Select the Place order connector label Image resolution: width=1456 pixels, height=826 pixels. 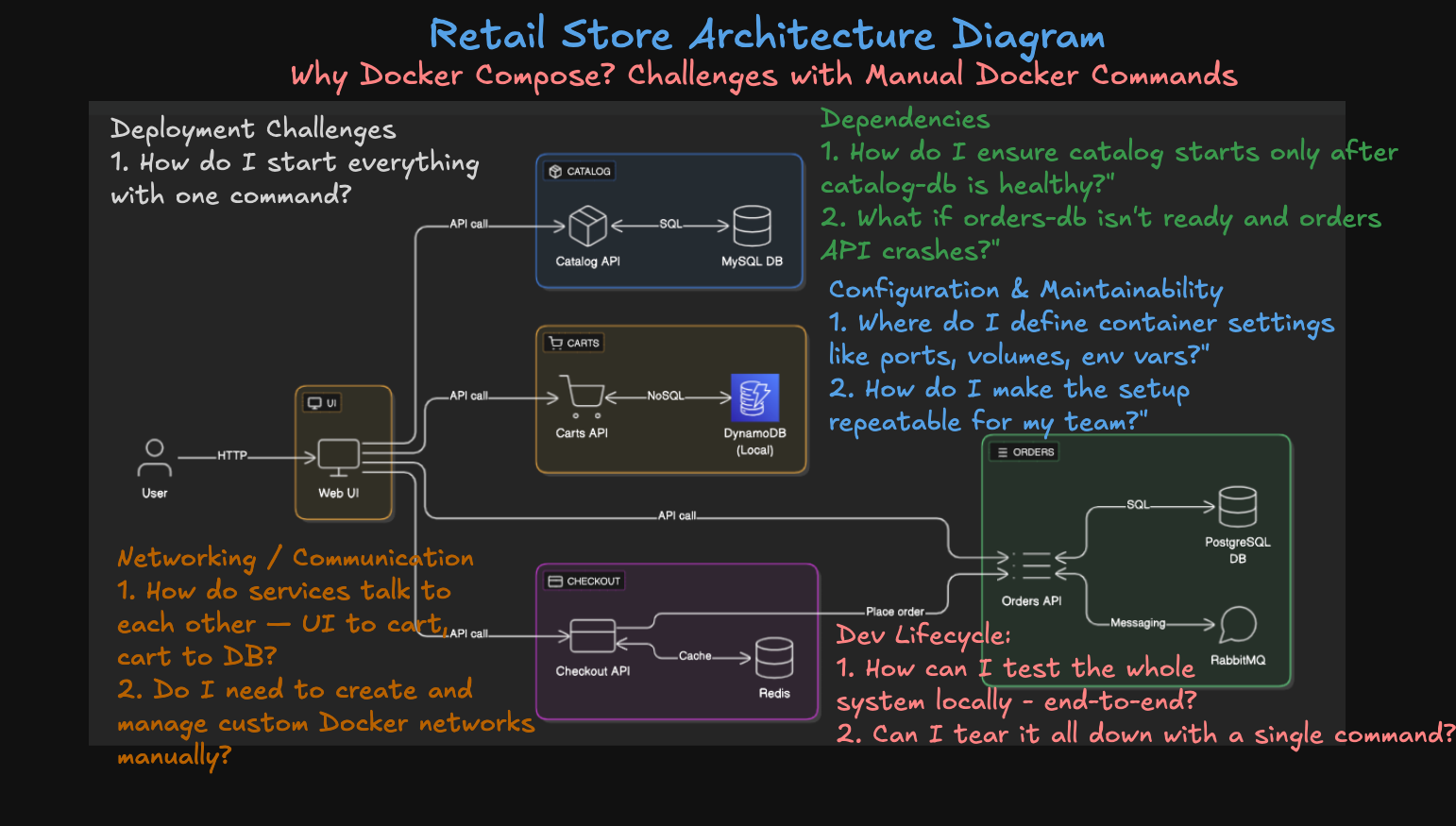(x=894, y=612)
